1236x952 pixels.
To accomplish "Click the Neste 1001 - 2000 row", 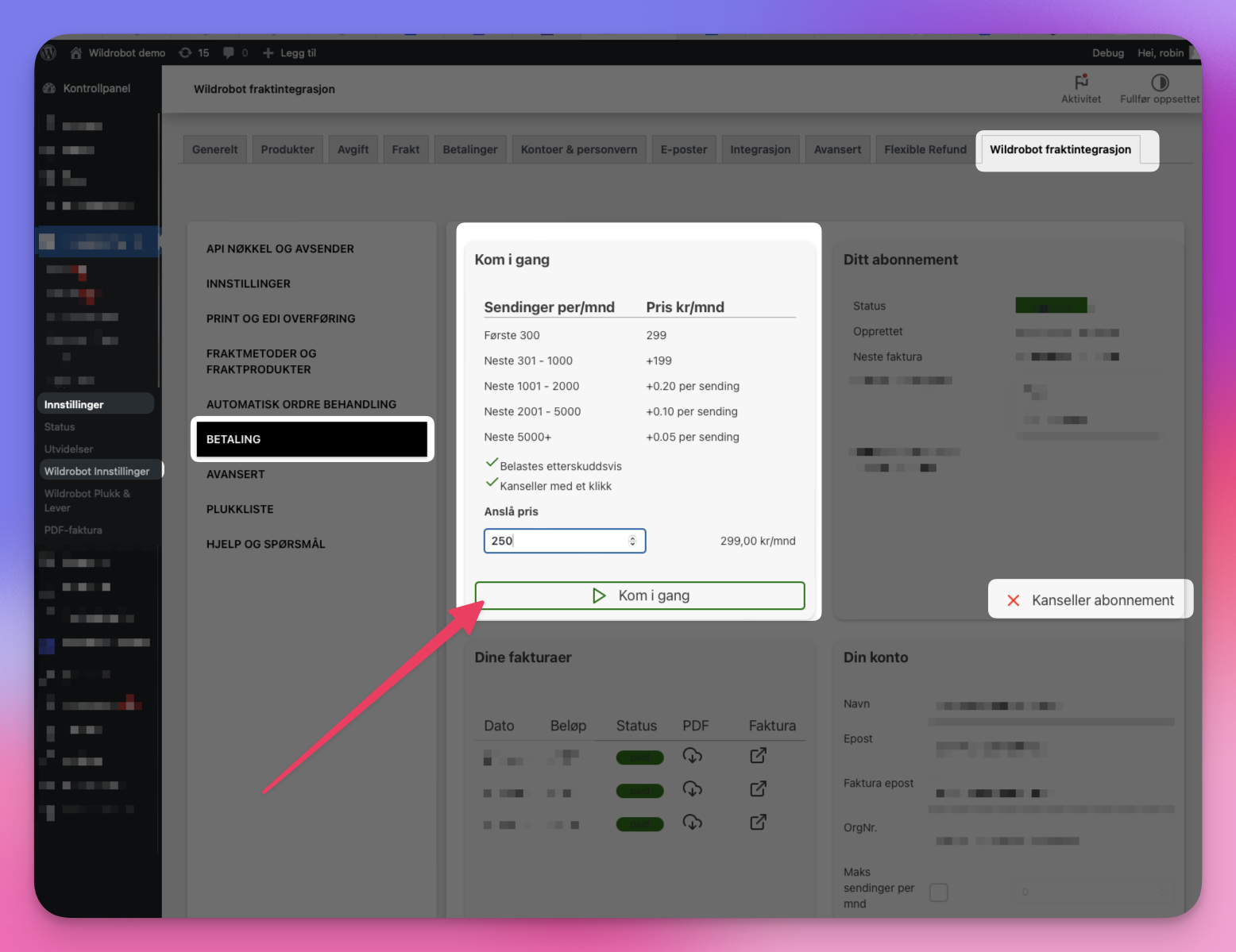I will (x=639, y=386).
